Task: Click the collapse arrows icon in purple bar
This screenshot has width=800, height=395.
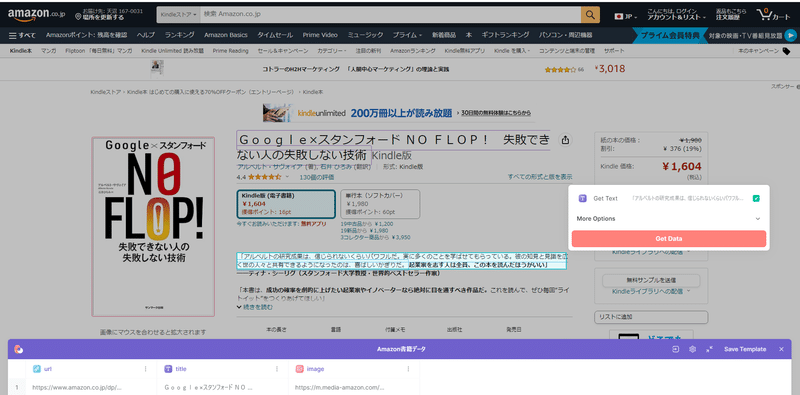Action: [709, 349]
